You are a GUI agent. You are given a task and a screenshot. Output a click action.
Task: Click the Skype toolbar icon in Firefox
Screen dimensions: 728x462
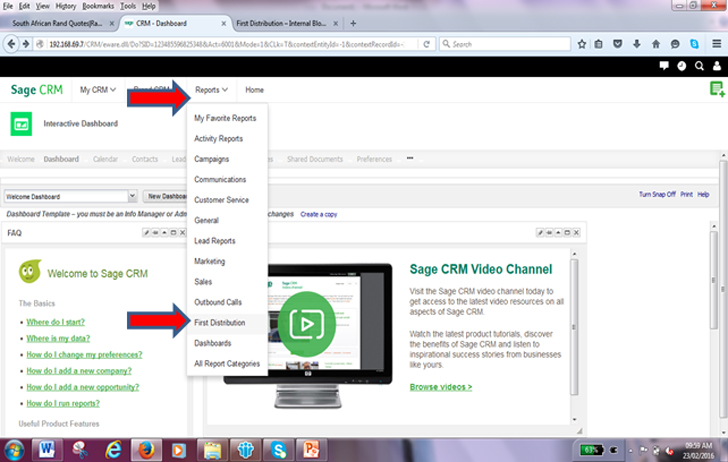pyautogui.click(x=694, y=44)
